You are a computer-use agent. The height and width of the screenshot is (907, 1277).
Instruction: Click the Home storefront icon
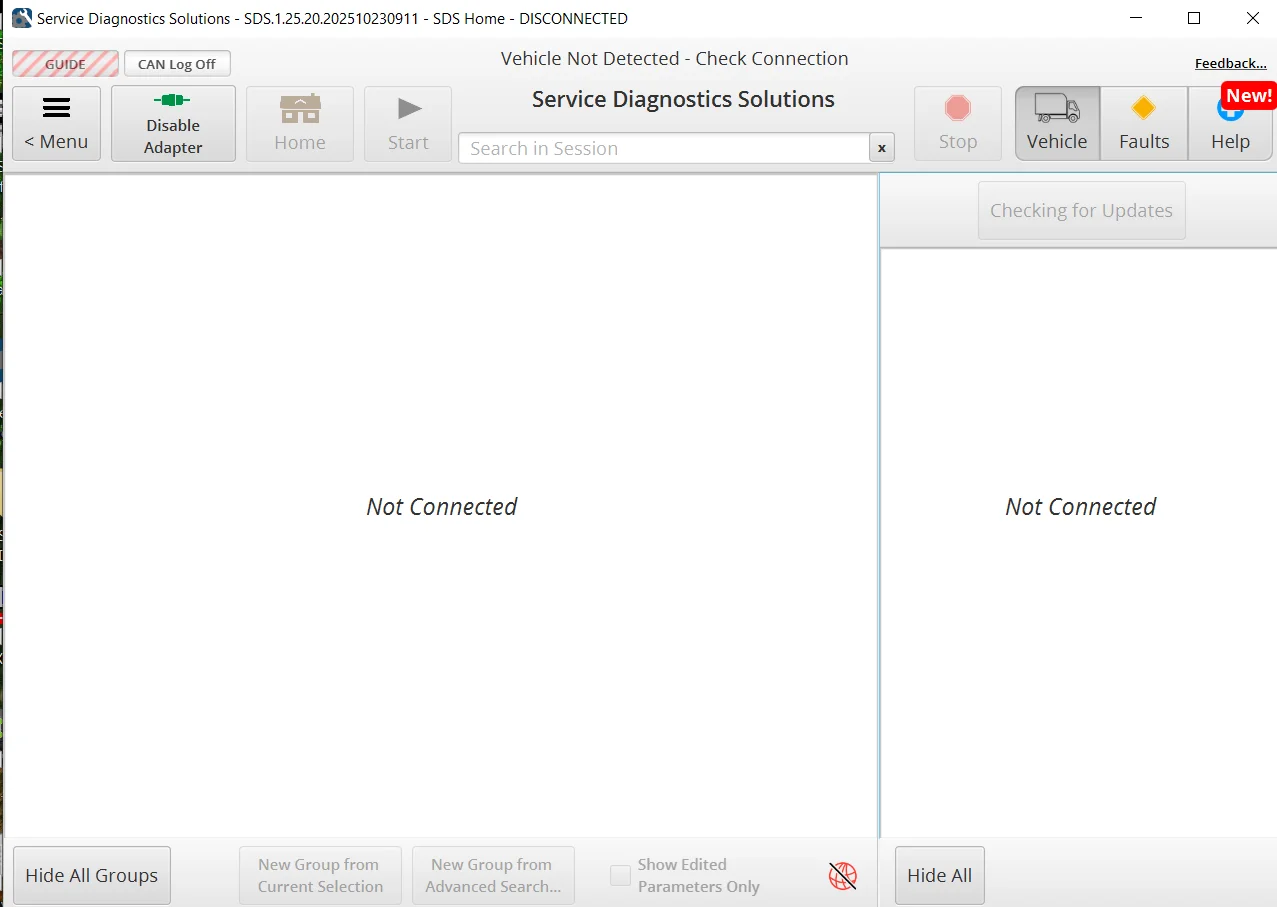point(299,107)
